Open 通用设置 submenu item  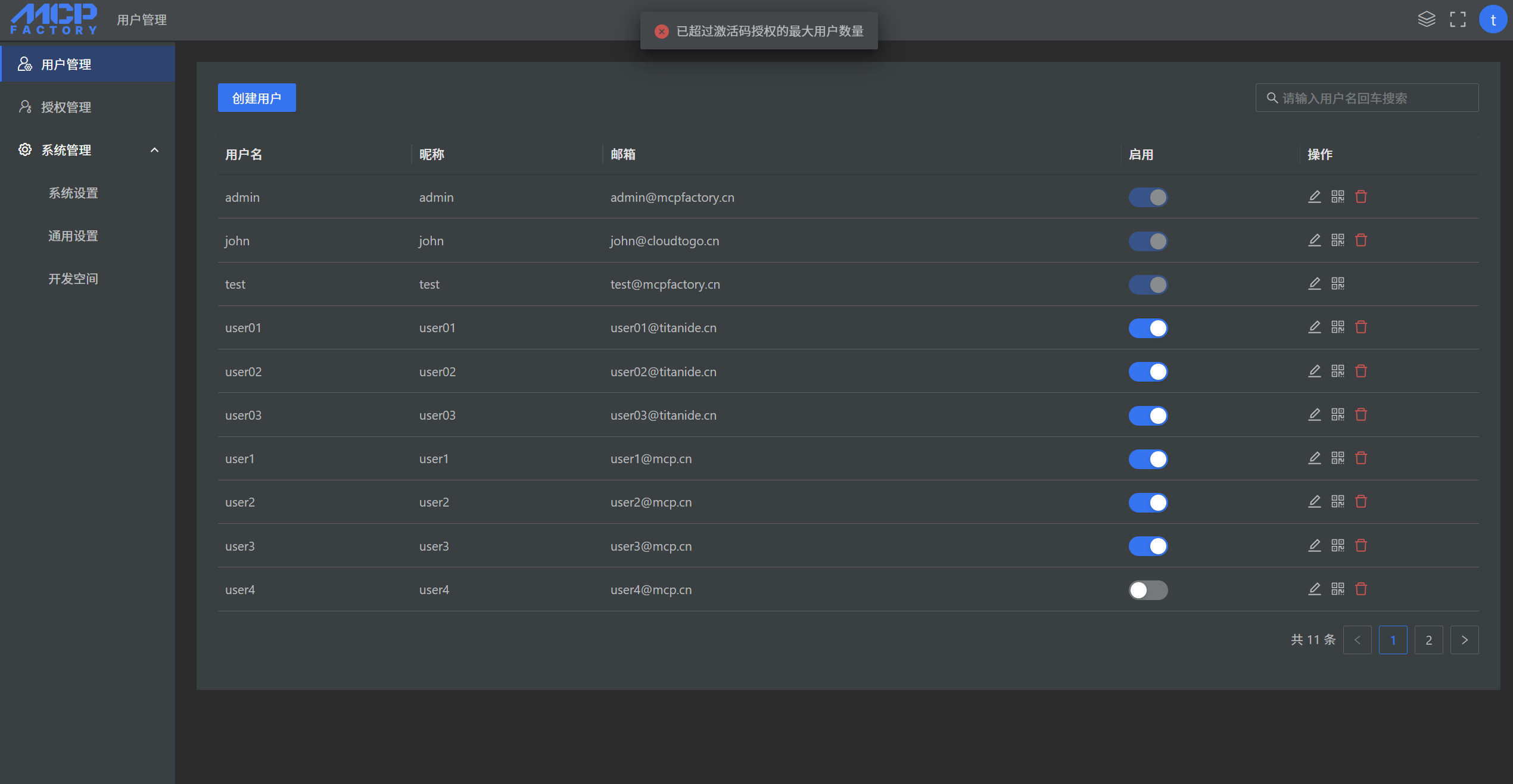[73, 236]
